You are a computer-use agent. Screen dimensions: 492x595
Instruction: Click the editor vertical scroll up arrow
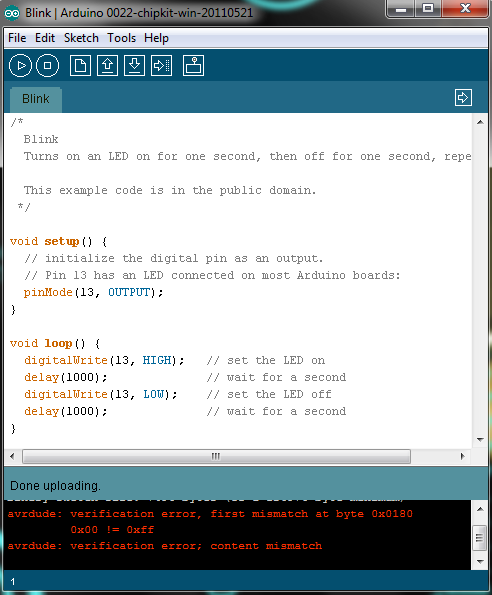pyautogui.click(x=480, y=122)
